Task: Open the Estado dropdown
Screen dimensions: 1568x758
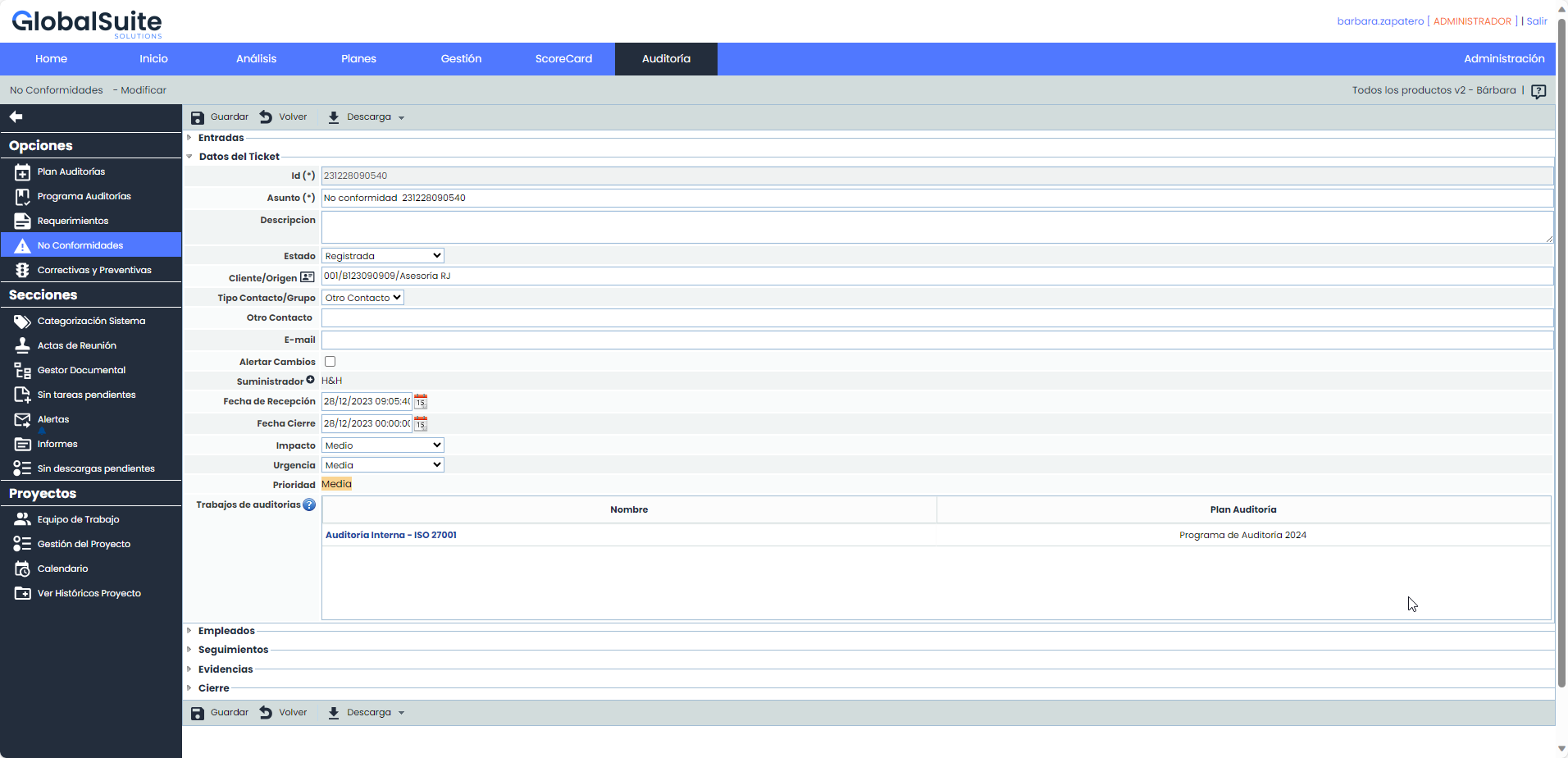Action: [x=383, y=256]
